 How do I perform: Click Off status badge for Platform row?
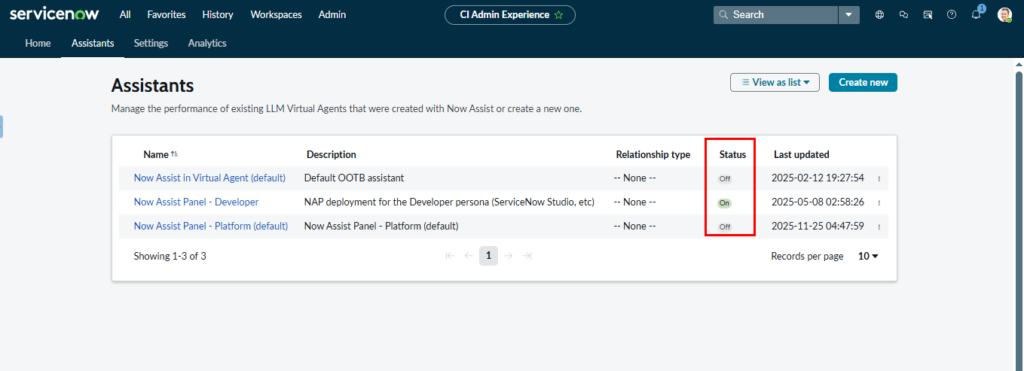click(724, 227)
